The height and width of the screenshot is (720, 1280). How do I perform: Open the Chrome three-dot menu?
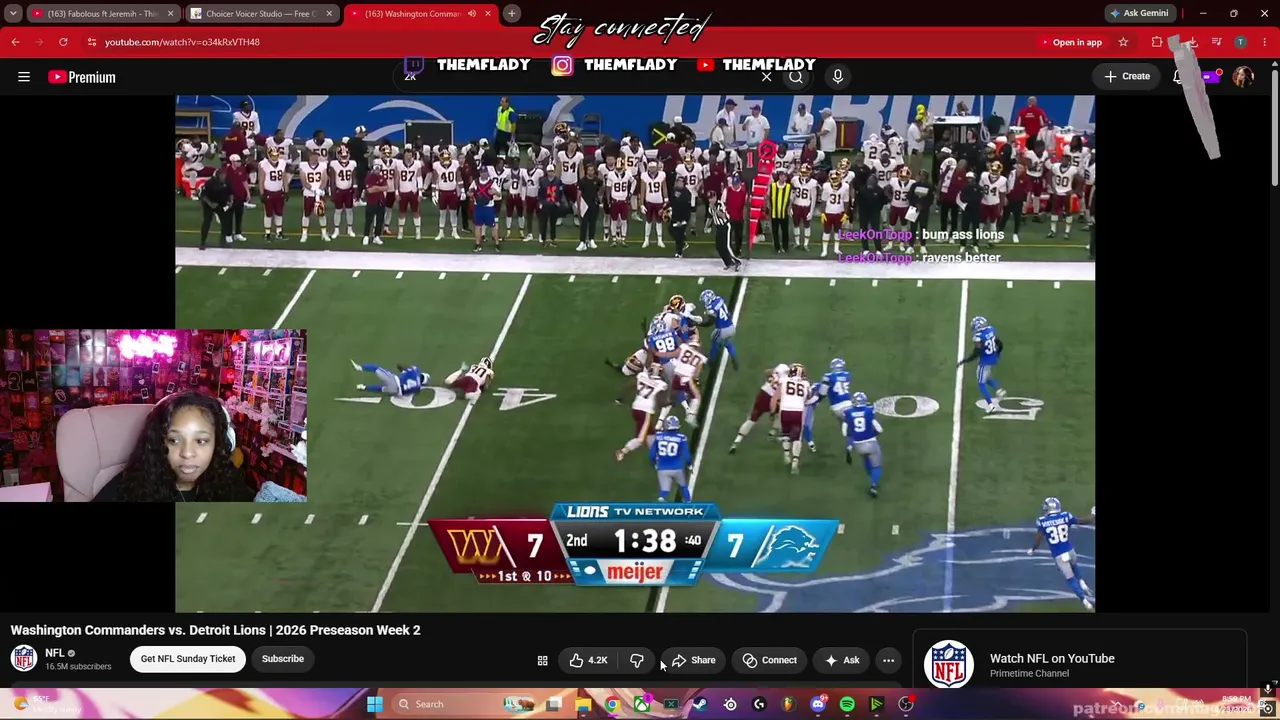1265,42
